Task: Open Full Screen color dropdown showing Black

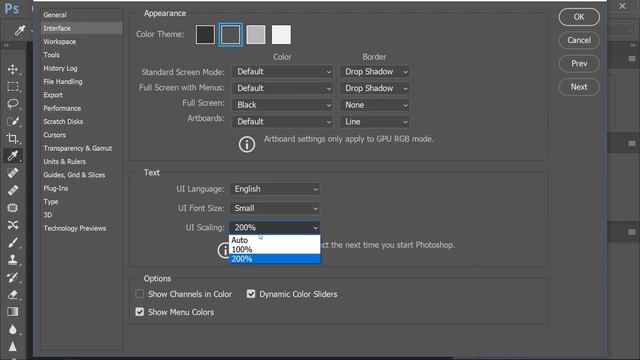Action: (282, 105)
